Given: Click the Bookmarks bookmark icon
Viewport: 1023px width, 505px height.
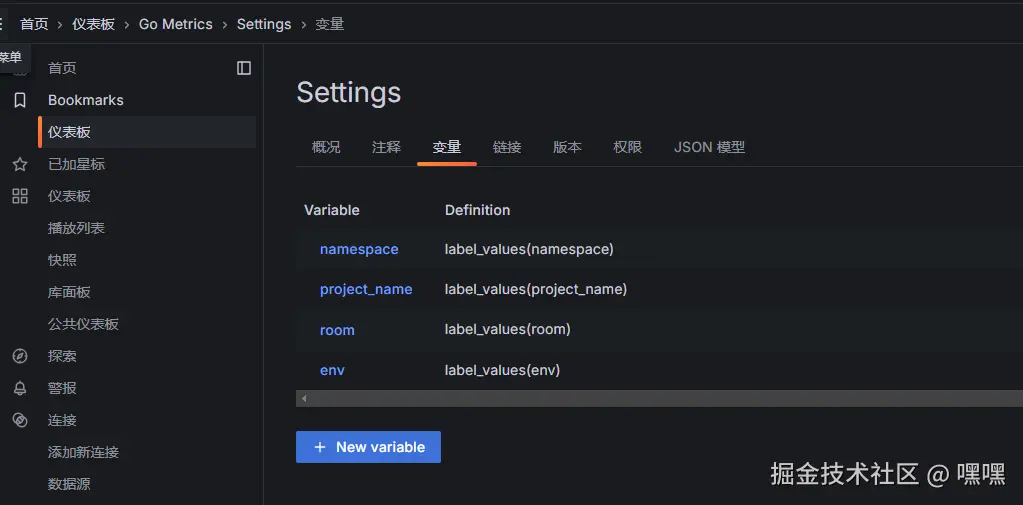Looking at the screenshot, I should tap(19, 100).
